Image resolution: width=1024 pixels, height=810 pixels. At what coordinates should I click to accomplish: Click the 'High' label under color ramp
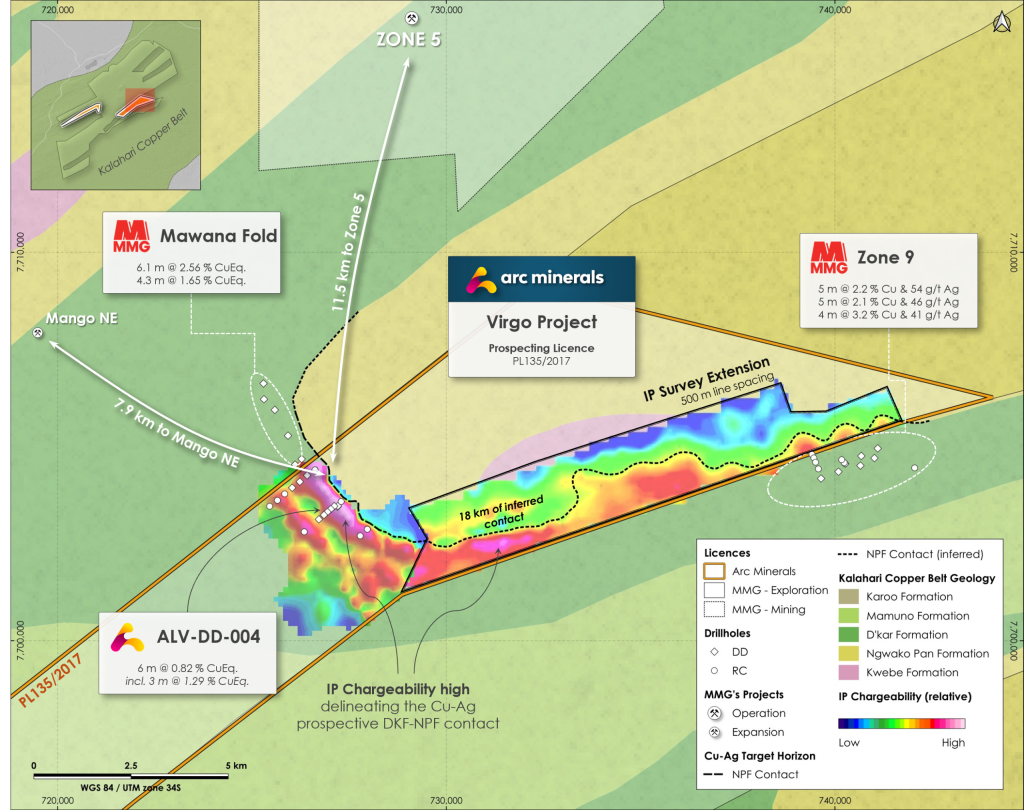pos(953,743)
